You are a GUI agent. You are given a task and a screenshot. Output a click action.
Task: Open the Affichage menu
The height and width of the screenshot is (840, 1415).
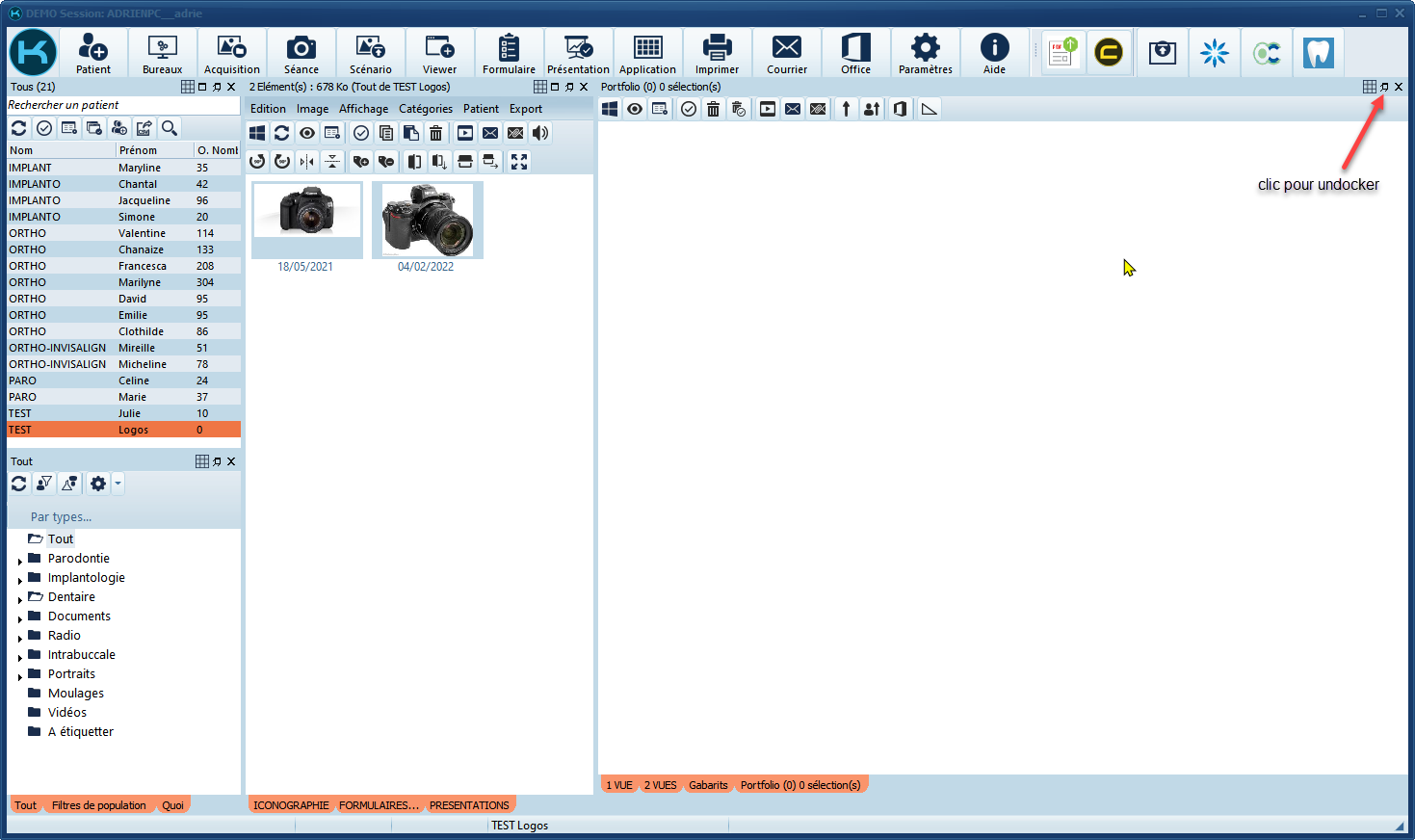pos(363,109)
